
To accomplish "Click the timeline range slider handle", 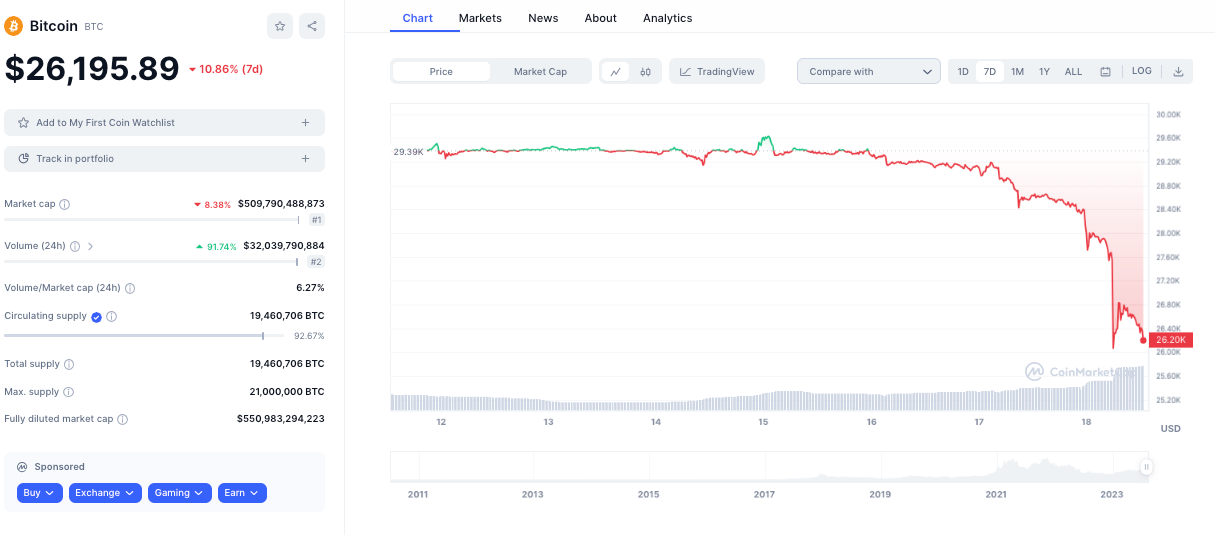I will click(x=1146, y=467).
